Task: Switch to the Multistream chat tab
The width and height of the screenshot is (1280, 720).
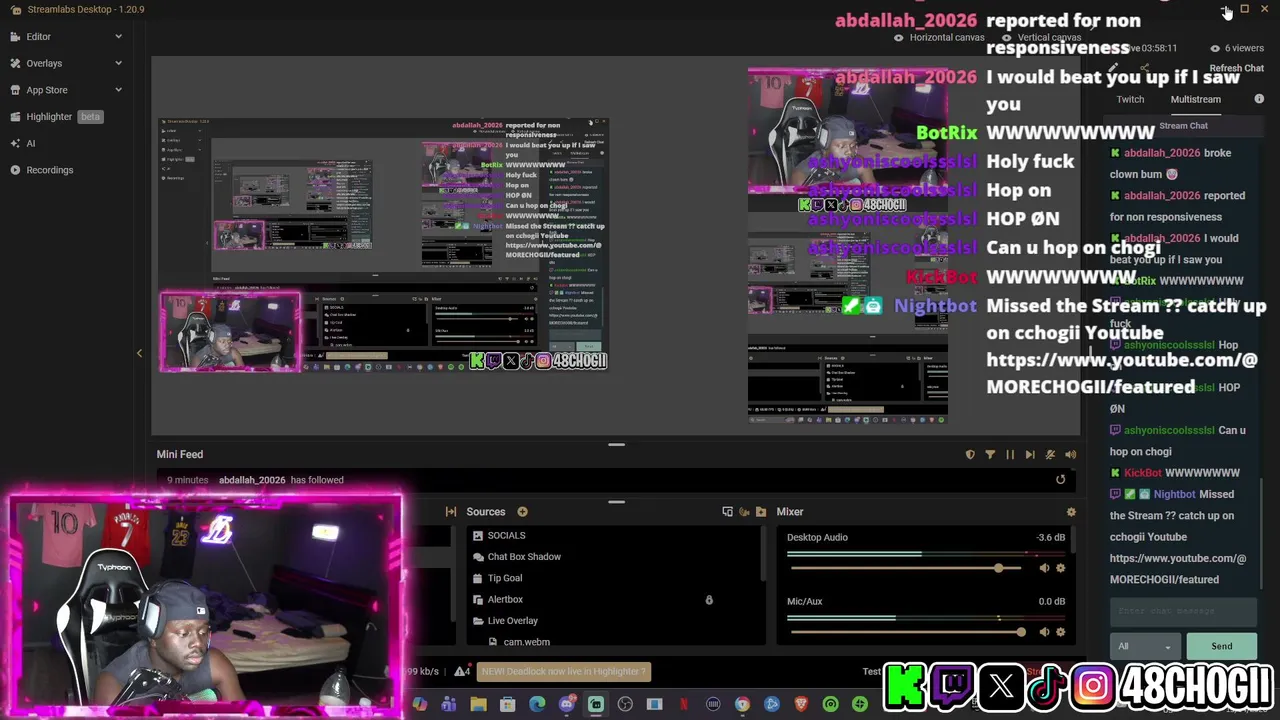Action: point(1196,99)
